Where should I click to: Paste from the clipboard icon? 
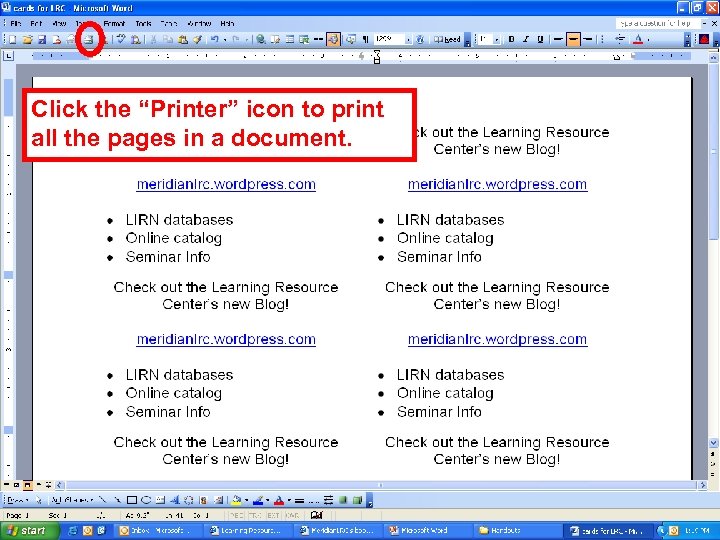[x=183, y=39]
